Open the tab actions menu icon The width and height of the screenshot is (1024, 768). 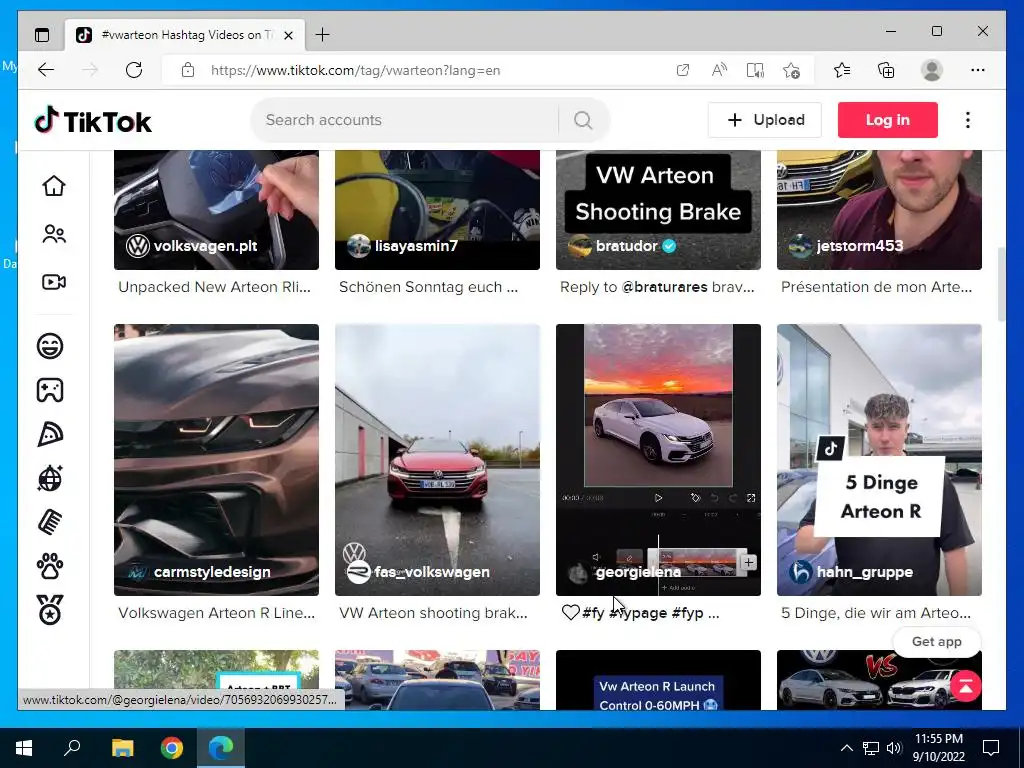(42, 35)
